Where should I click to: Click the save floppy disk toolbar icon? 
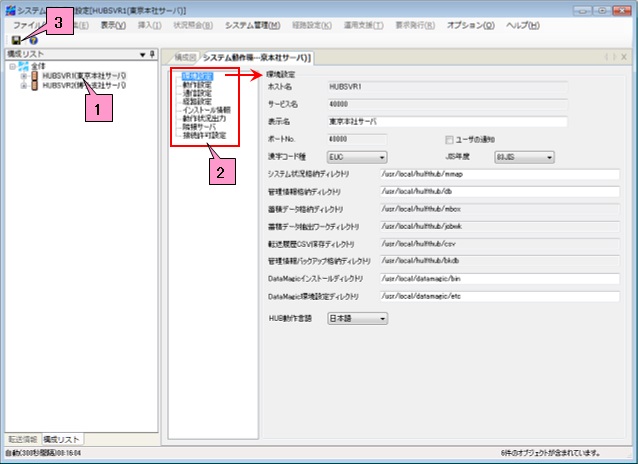click(17, 40)
